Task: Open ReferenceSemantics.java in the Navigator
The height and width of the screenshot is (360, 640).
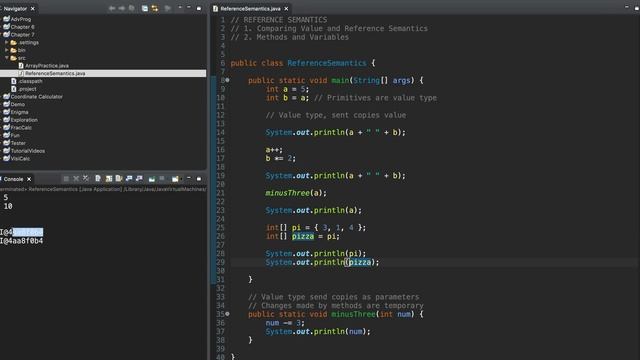Action: (x=55, y=73)
